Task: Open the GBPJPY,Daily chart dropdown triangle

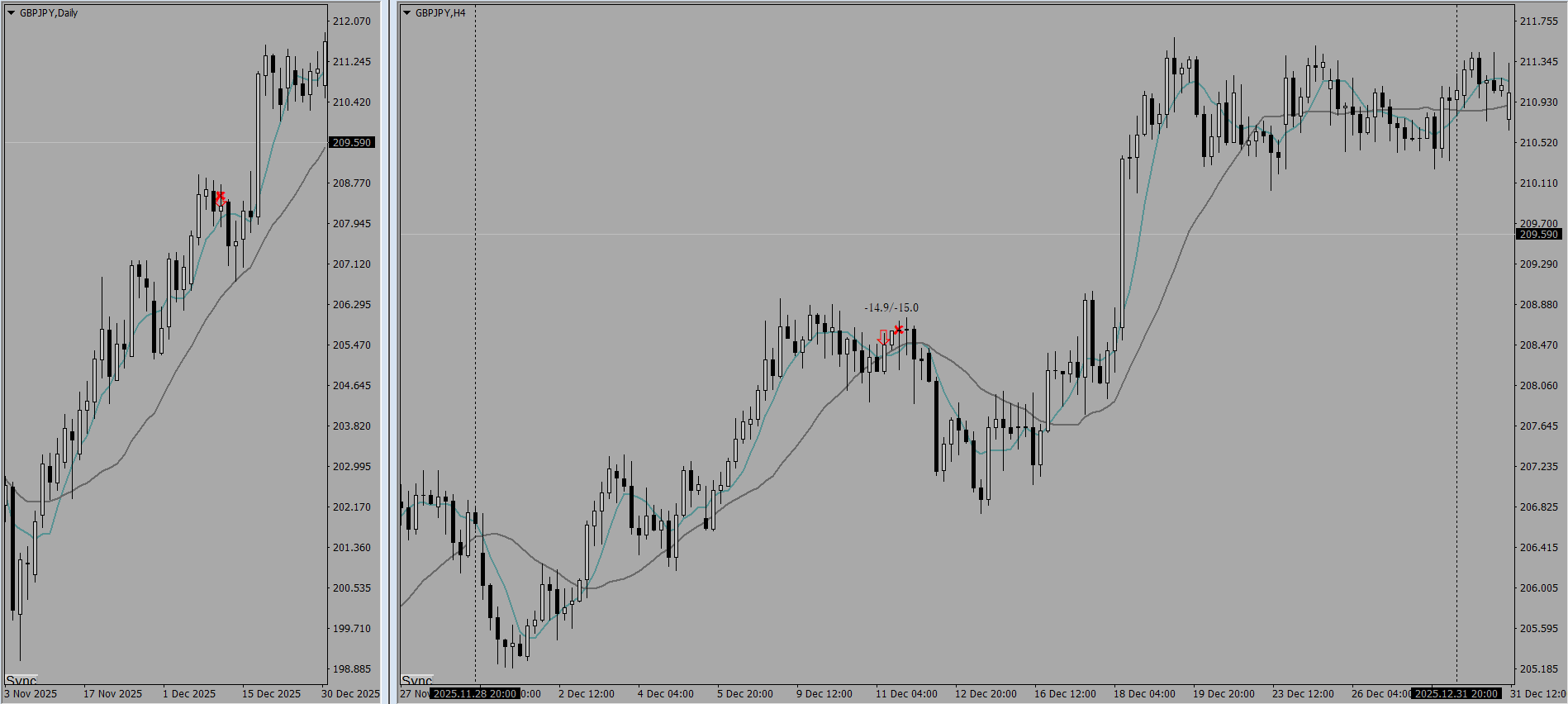Action: 11,13
